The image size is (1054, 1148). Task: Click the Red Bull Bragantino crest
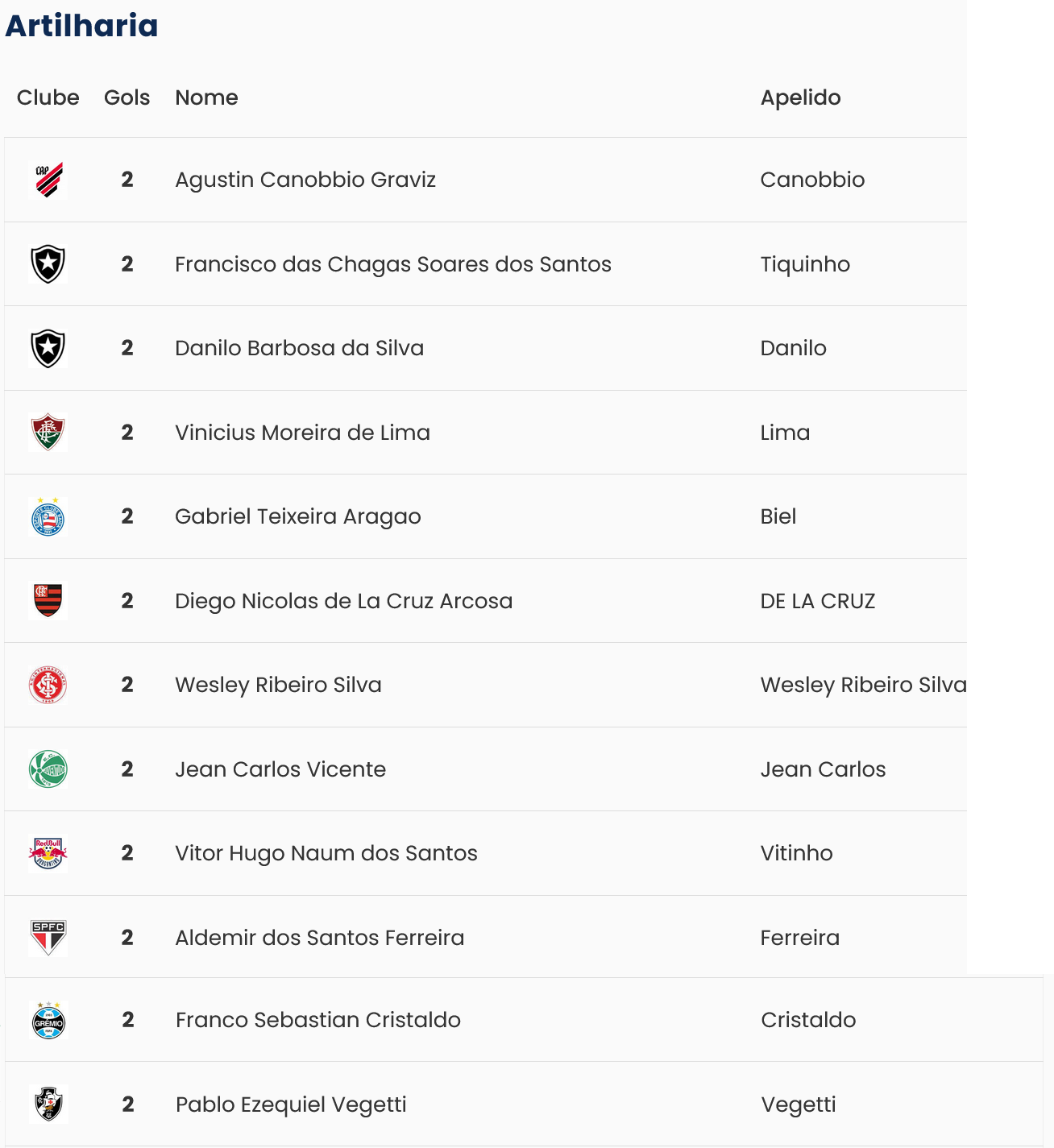coord(48,854)
